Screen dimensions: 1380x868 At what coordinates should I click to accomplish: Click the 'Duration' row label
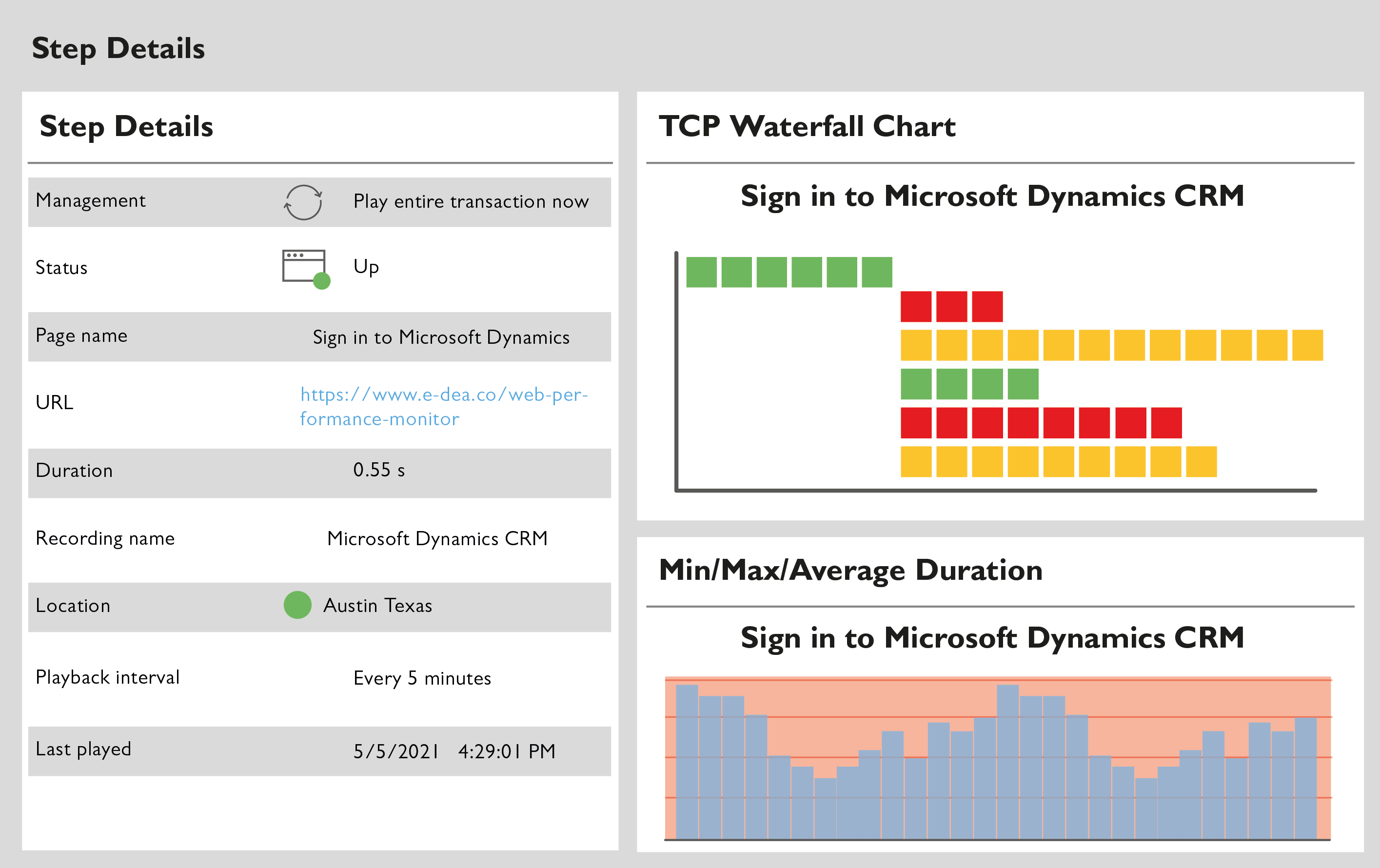(74, 471)
